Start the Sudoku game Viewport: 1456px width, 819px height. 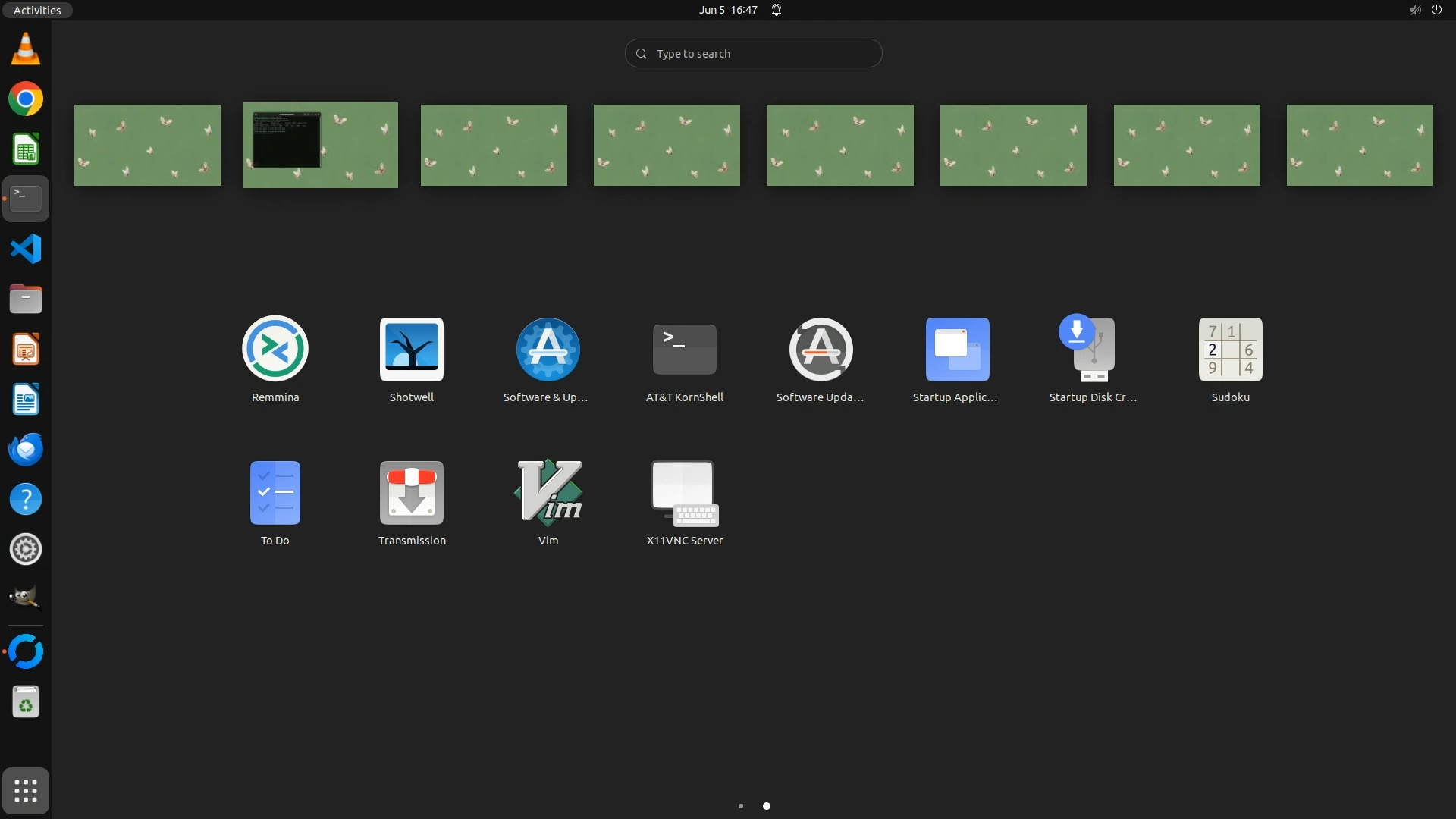[1230, 350]
